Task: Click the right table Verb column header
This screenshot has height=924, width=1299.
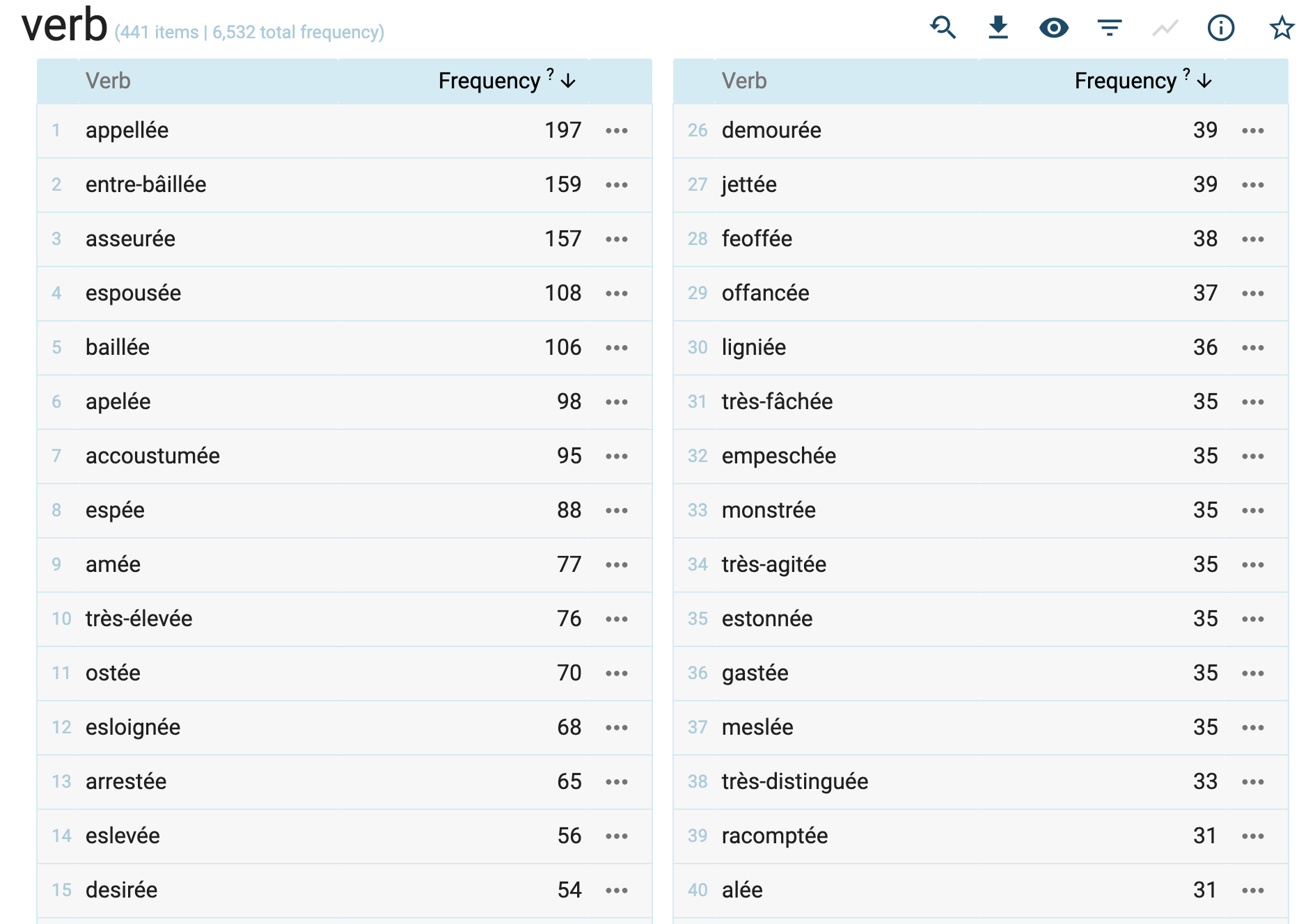Action: point(744,81)
